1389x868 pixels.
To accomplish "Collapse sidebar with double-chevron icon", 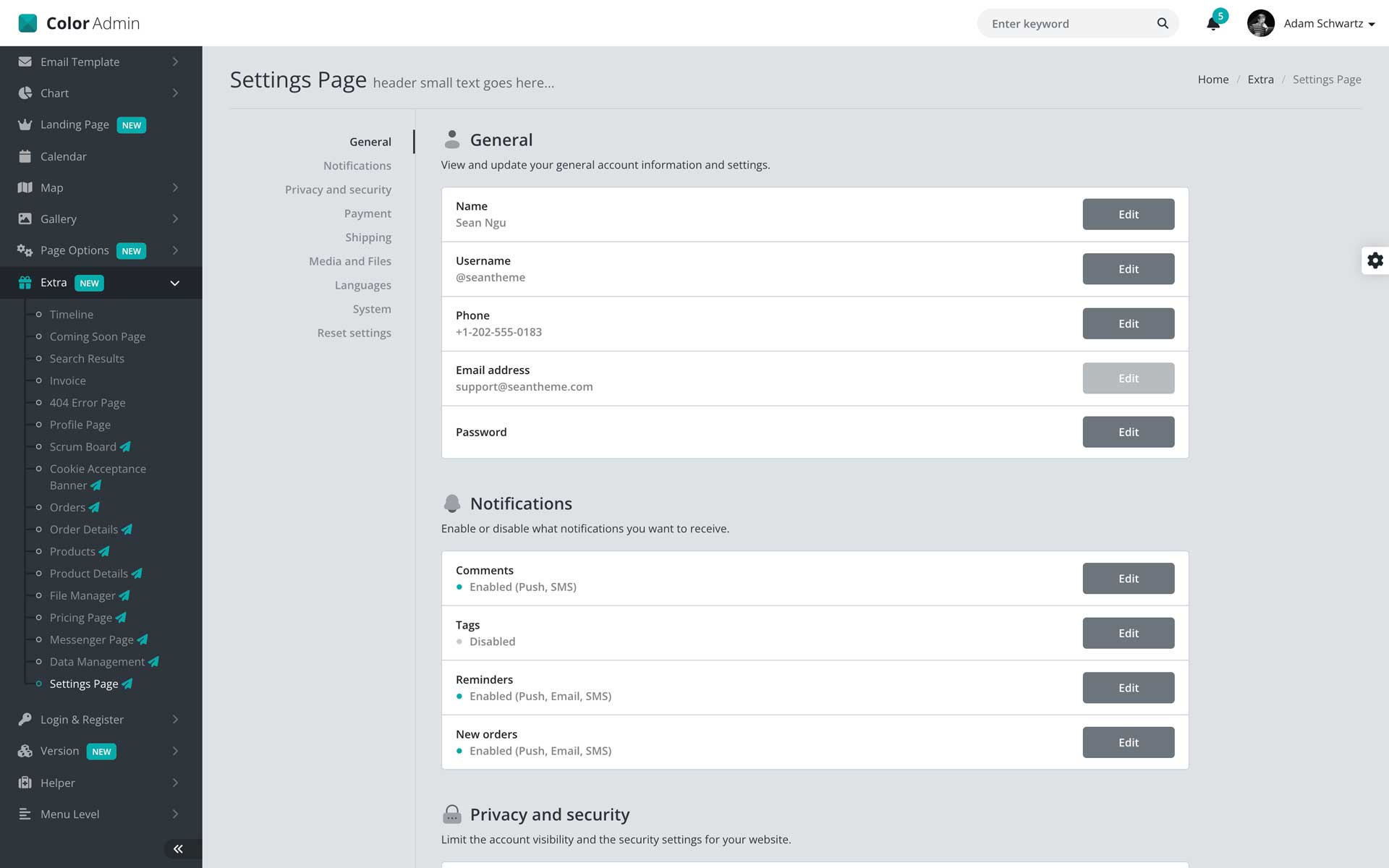I will (178, 848).
